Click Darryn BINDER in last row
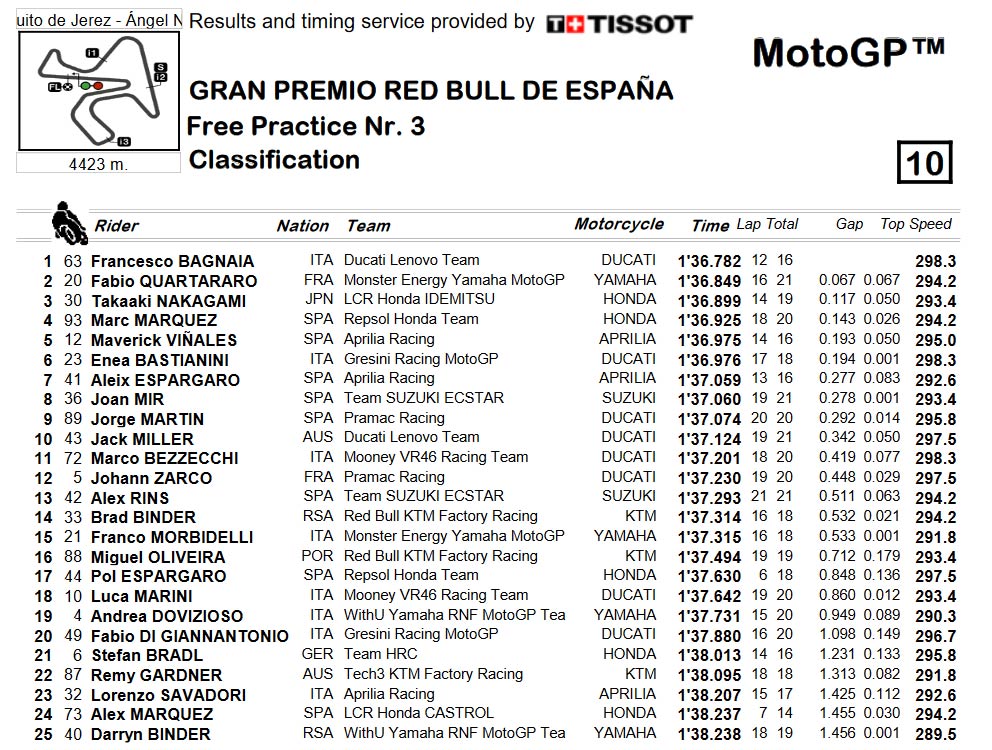This screenshot has width=992, height=750. coord(151,734)
